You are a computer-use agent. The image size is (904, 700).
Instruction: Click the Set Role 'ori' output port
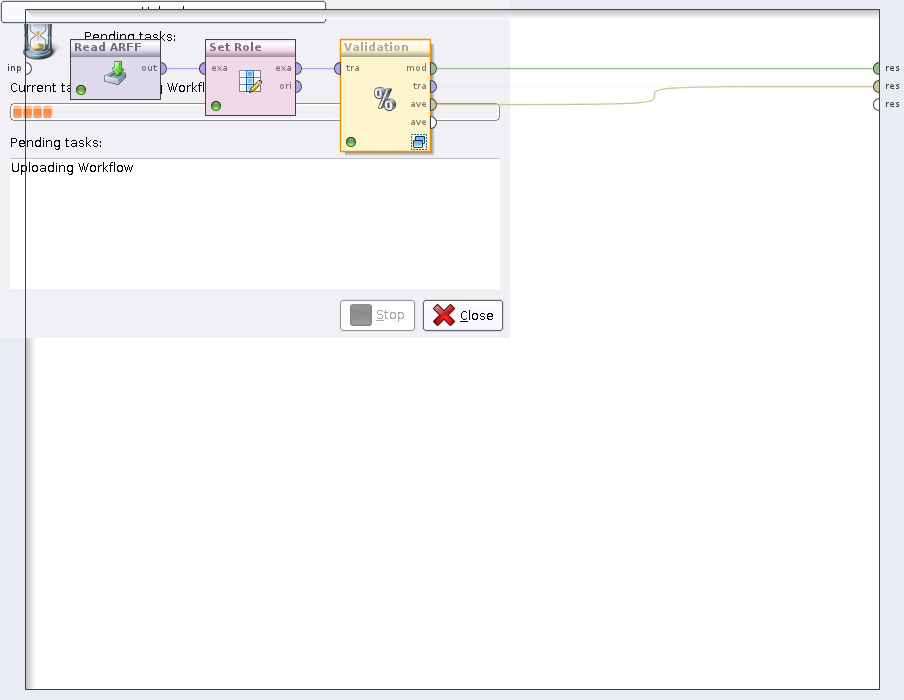297,86
